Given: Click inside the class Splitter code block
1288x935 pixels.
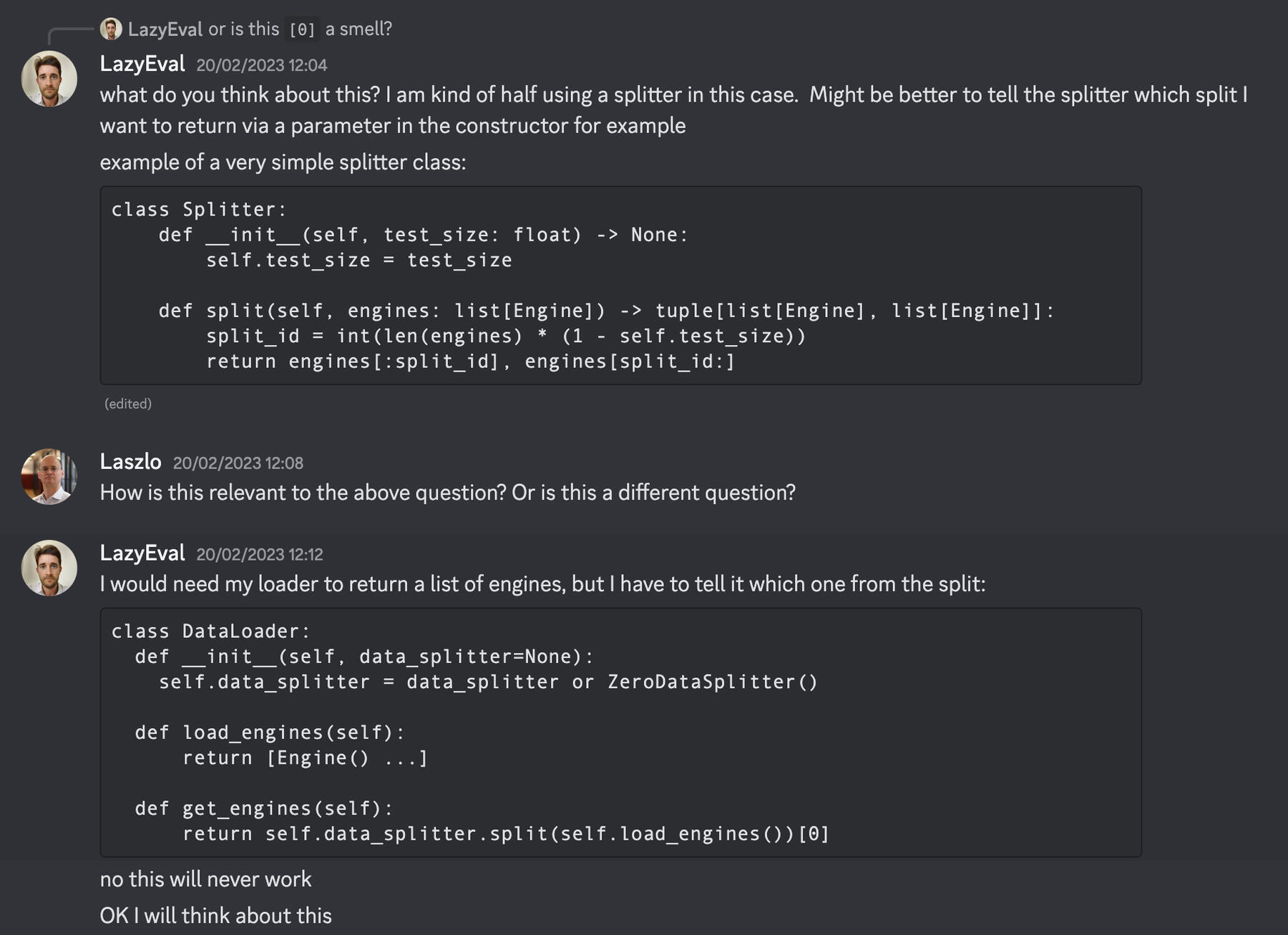Looking at the screenshot, I should pyautogui.click(x=620, y=285).
